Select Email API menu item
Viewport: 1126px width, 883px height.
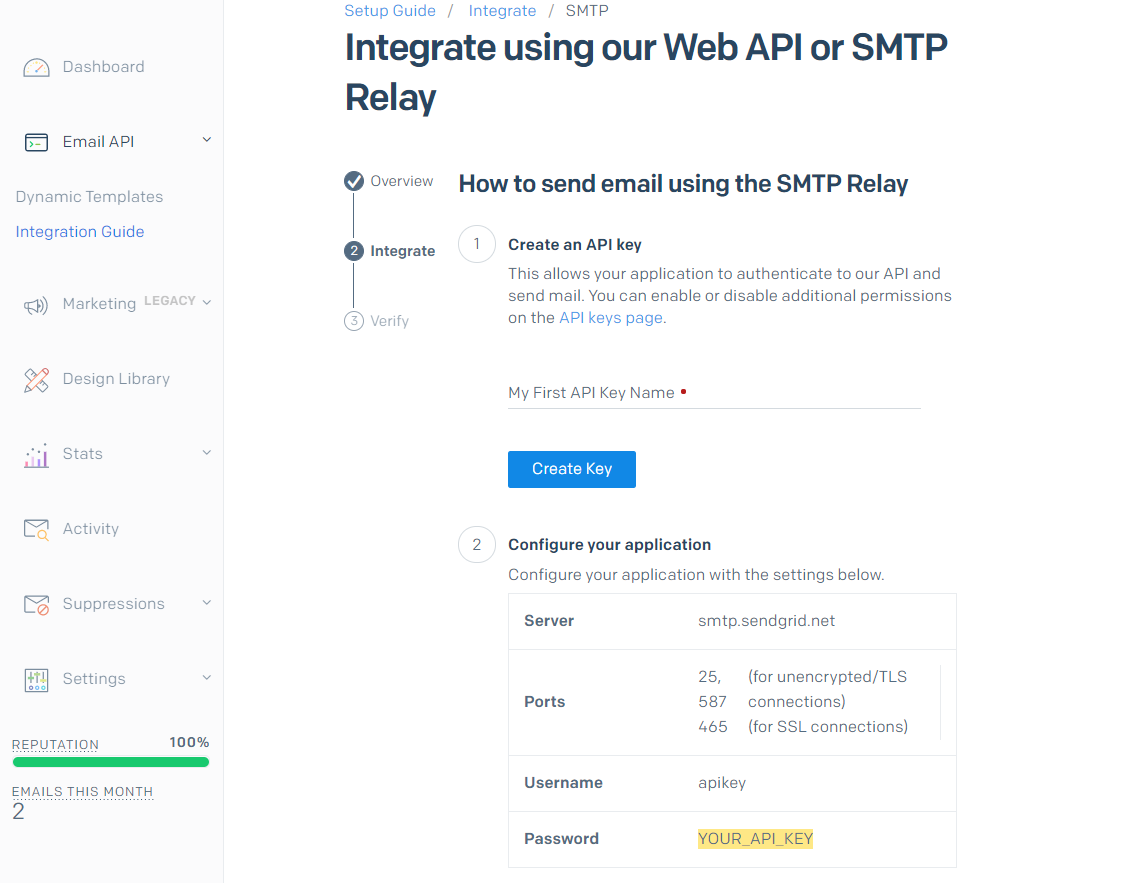98,141
